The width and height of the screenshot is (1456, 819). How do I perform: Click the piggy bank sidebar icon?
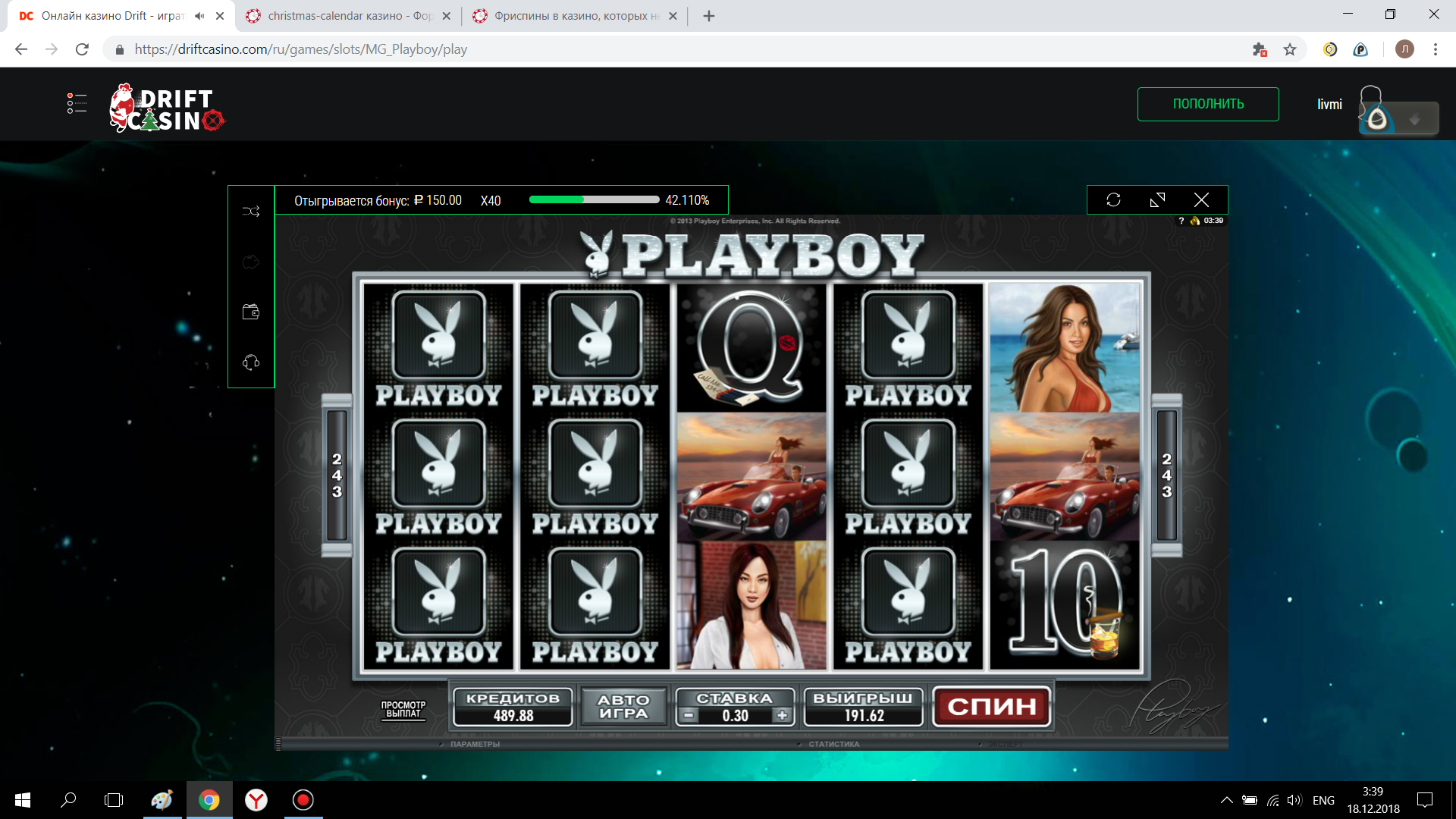click(251, 262)
